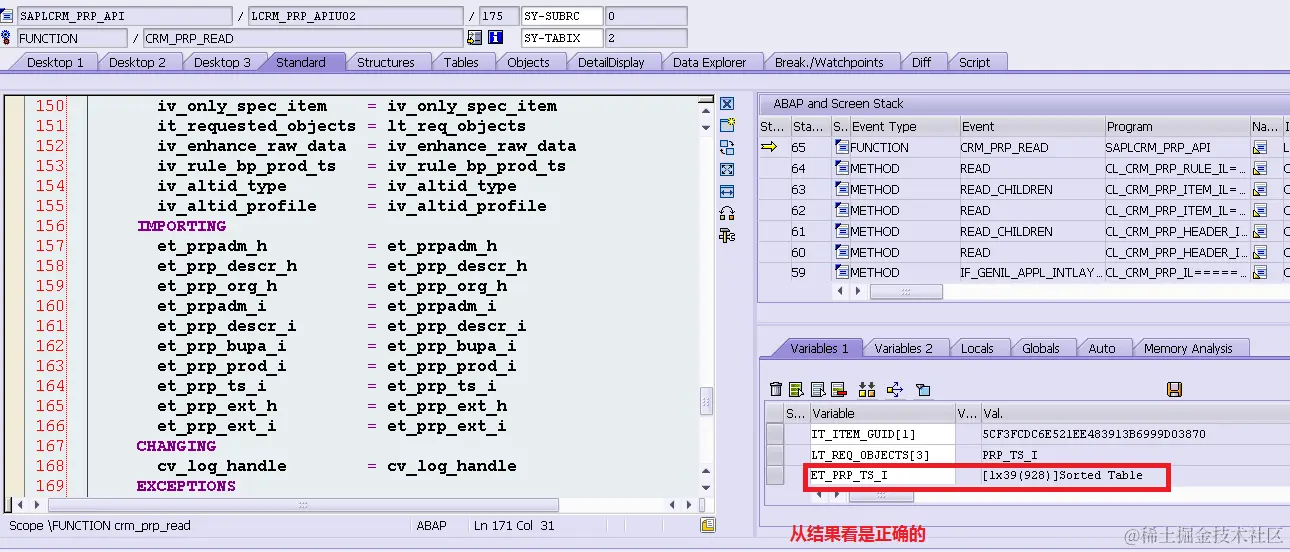
Task: Open the Break./Watchpoints tab
Action: pyautogui.click(x=829, y=62)
